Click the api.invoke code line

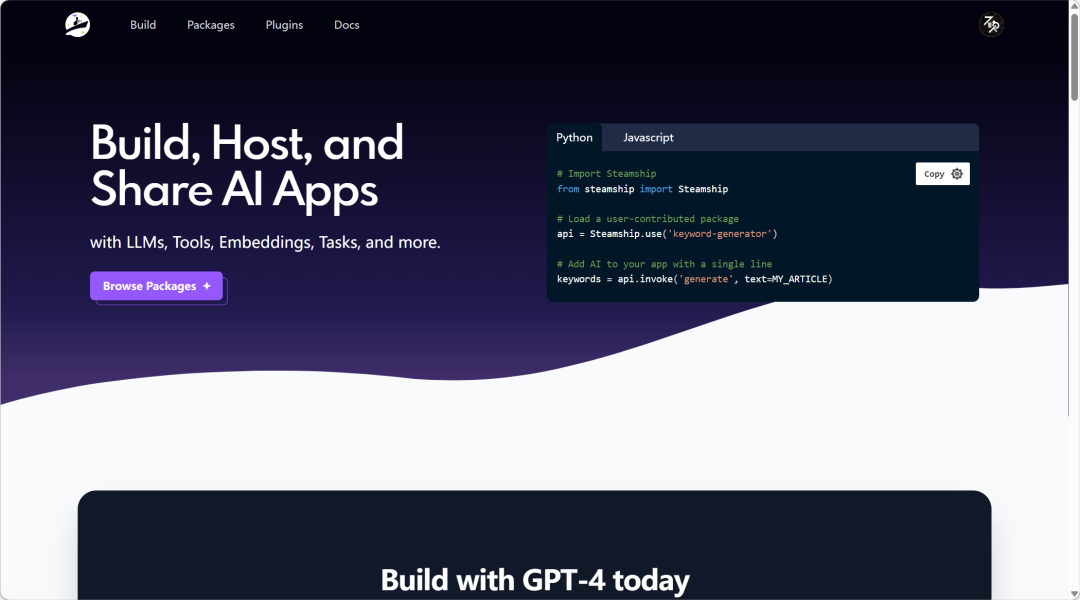pos(694,279)
